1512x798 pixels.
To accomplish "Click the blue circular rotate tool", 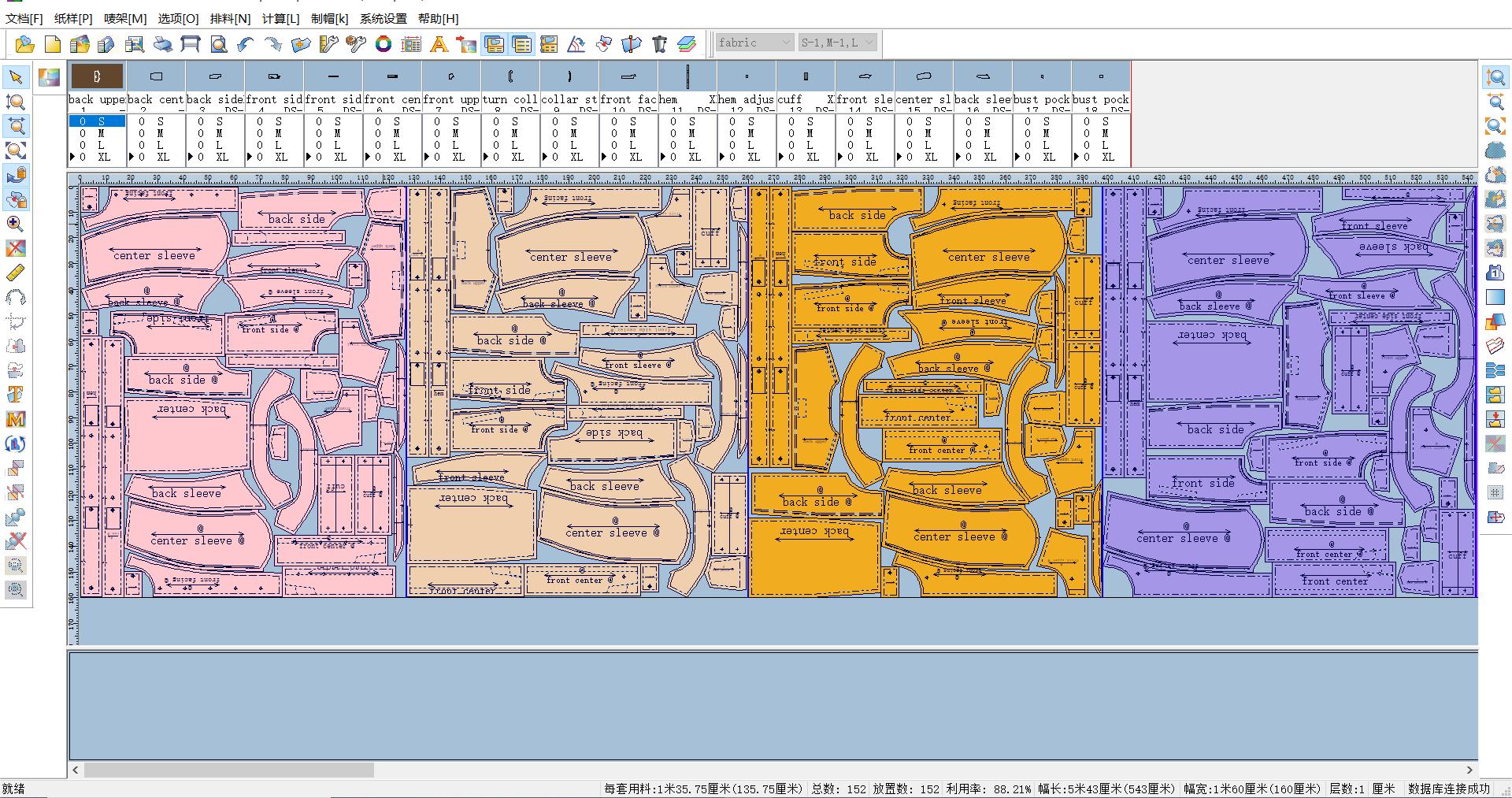I will coord(16,444).
